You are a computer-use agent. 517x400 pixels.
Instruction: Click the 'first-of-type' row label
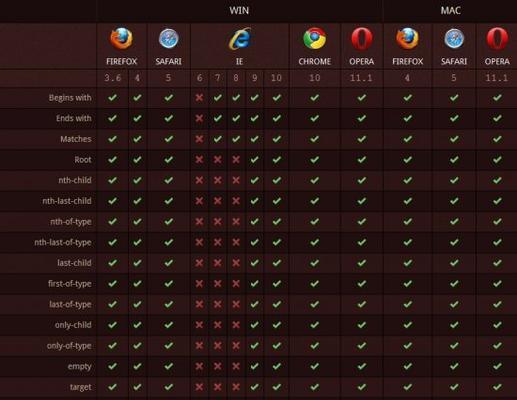click(70, 284)
